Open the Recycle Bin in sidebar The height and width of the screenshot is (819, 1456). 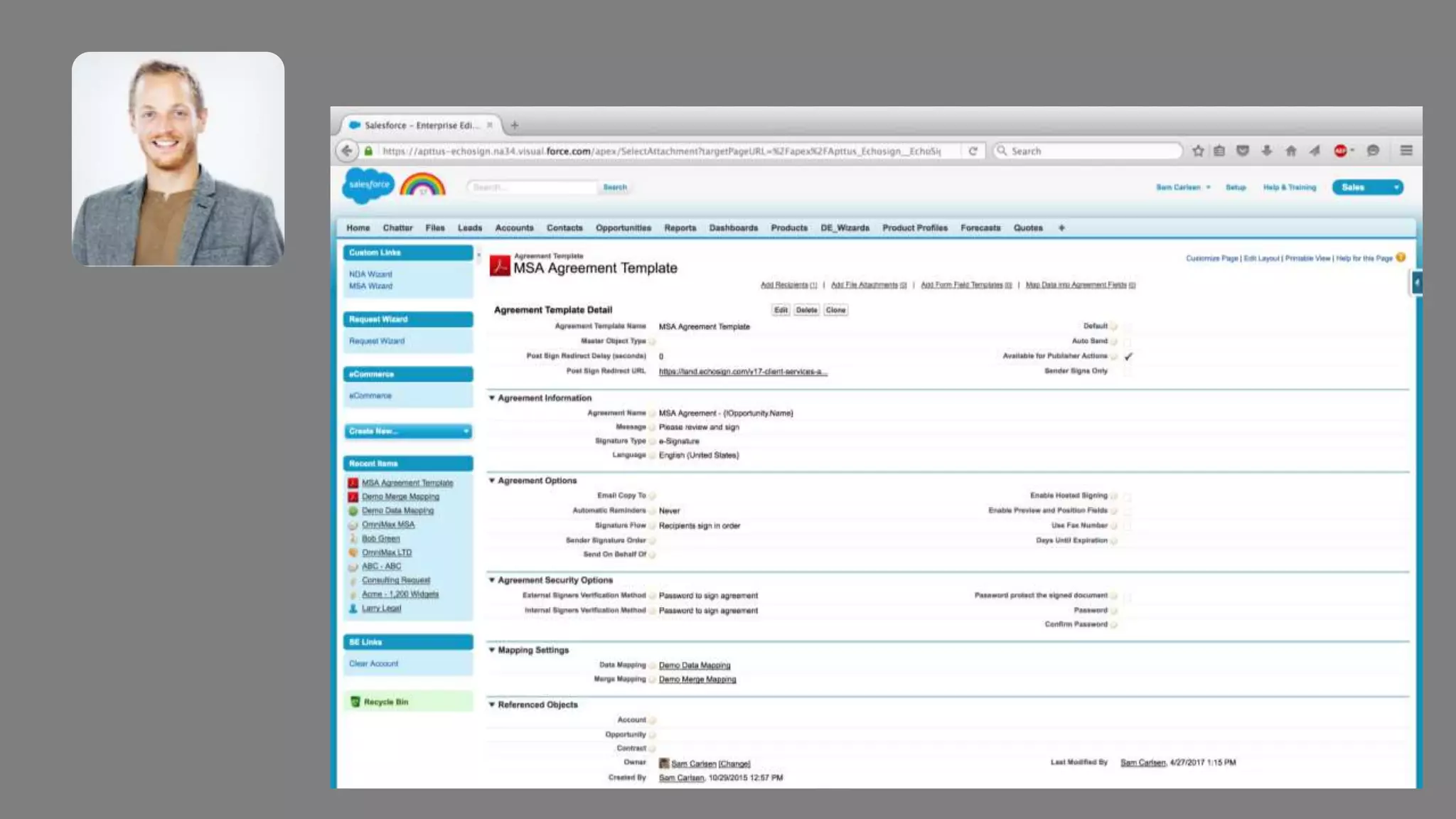[x=386, y=702]
